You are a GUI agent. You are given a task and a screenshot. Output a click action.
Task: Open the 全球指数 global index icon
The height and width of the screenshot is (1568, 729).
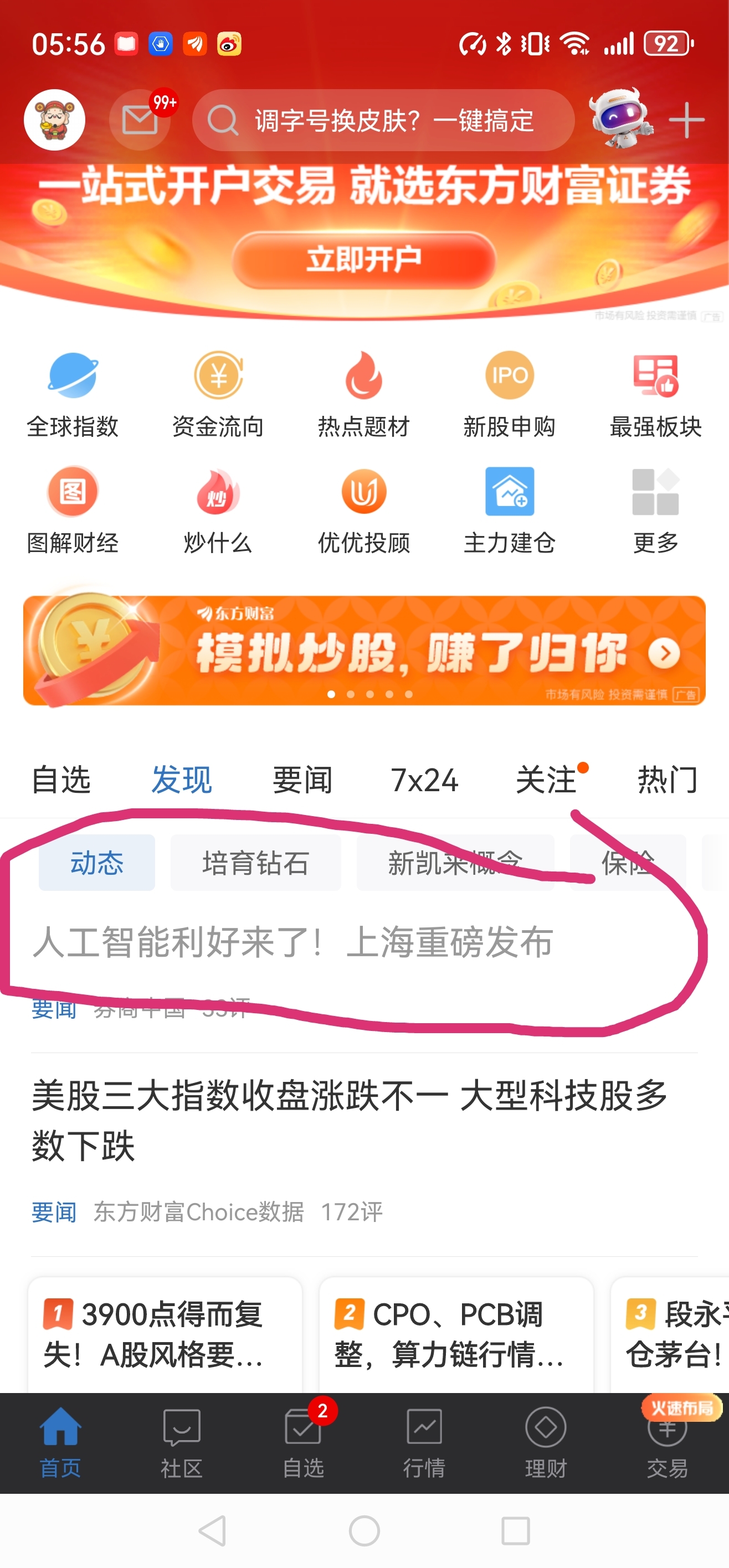coord(73,375)
